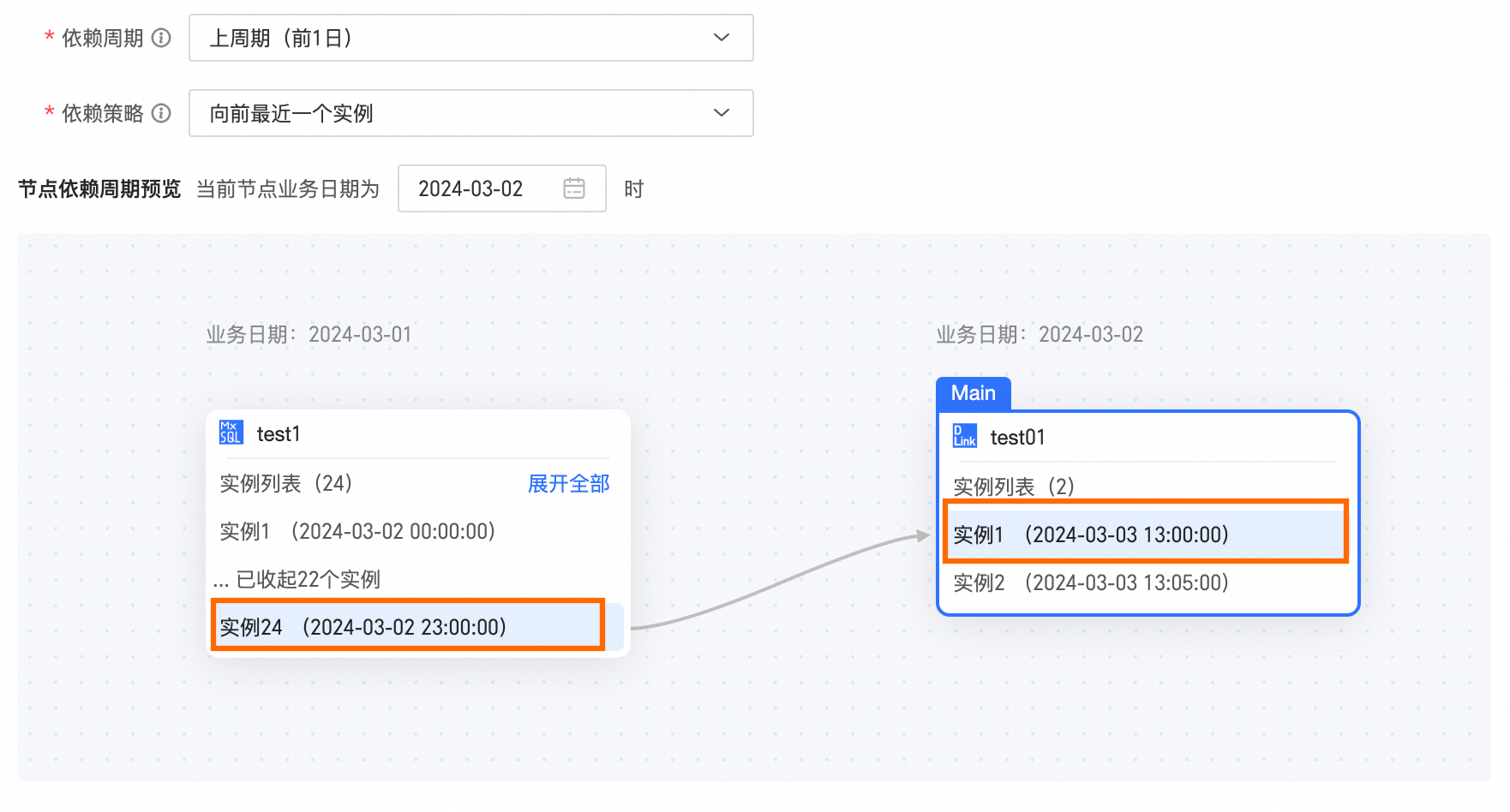Screen dimensions: 1510x812
Task: Click the DLink icon of test01
Action: (x=965, y=436)
